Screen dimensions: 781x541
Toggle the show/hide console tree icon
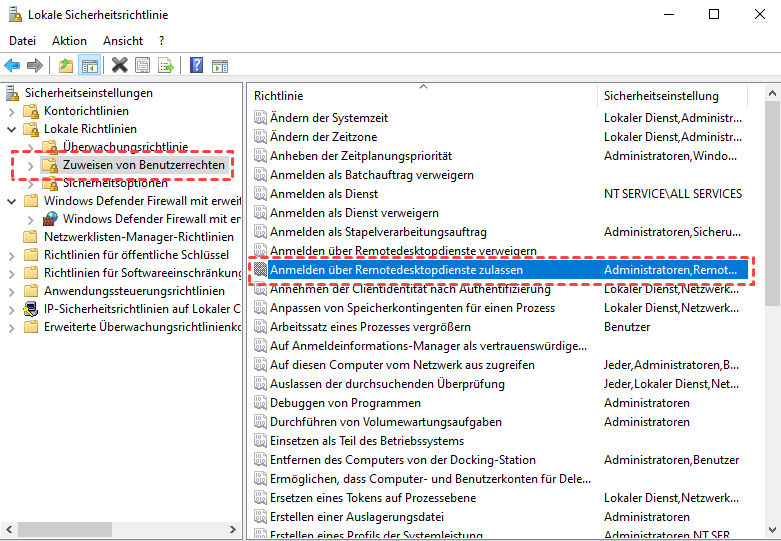tap(90, 65)
